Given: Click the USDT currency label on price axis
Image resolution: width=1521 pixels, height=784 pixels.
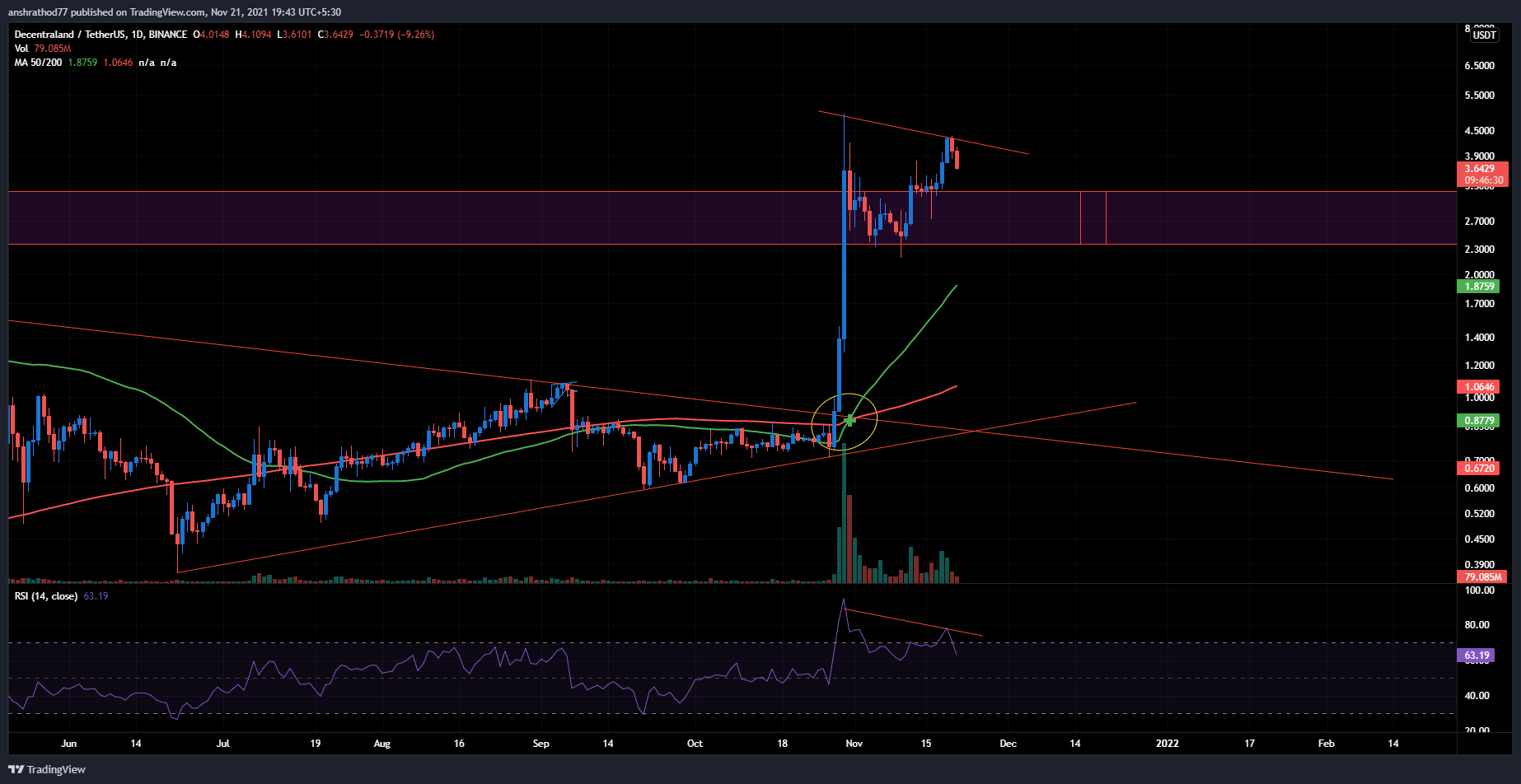Looking at the screenshot, I should [1484, 35].
